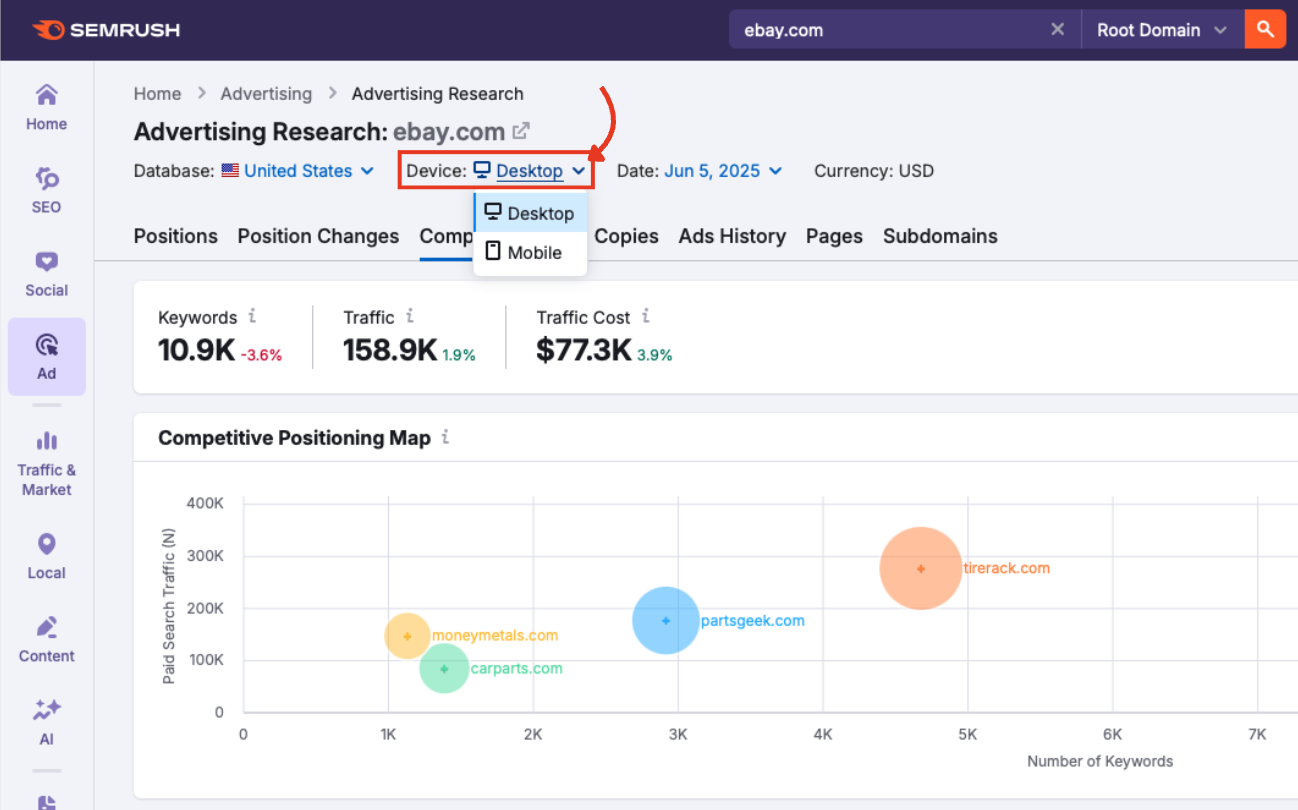This screenshot has width=1298, height=810.
Task: Switch to the Position Changes tab
Action: coord(318,236)
